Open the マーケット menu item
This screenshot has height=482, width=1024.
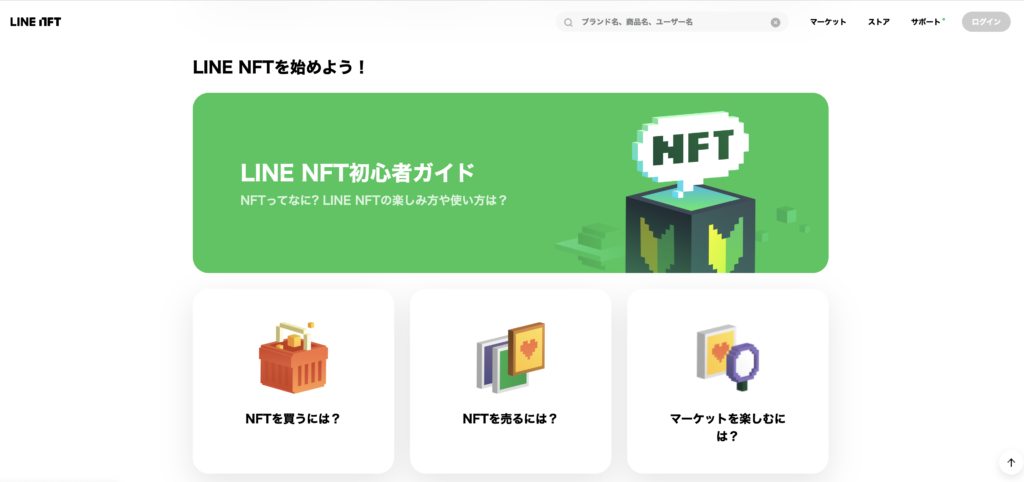click(828, 22)
